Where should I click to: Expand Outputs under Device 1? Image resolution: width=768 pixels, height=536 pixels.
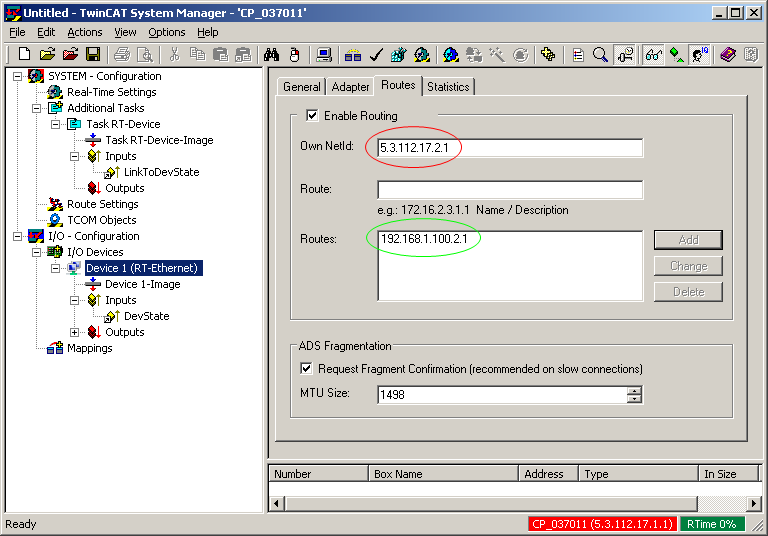click(74, 332)
